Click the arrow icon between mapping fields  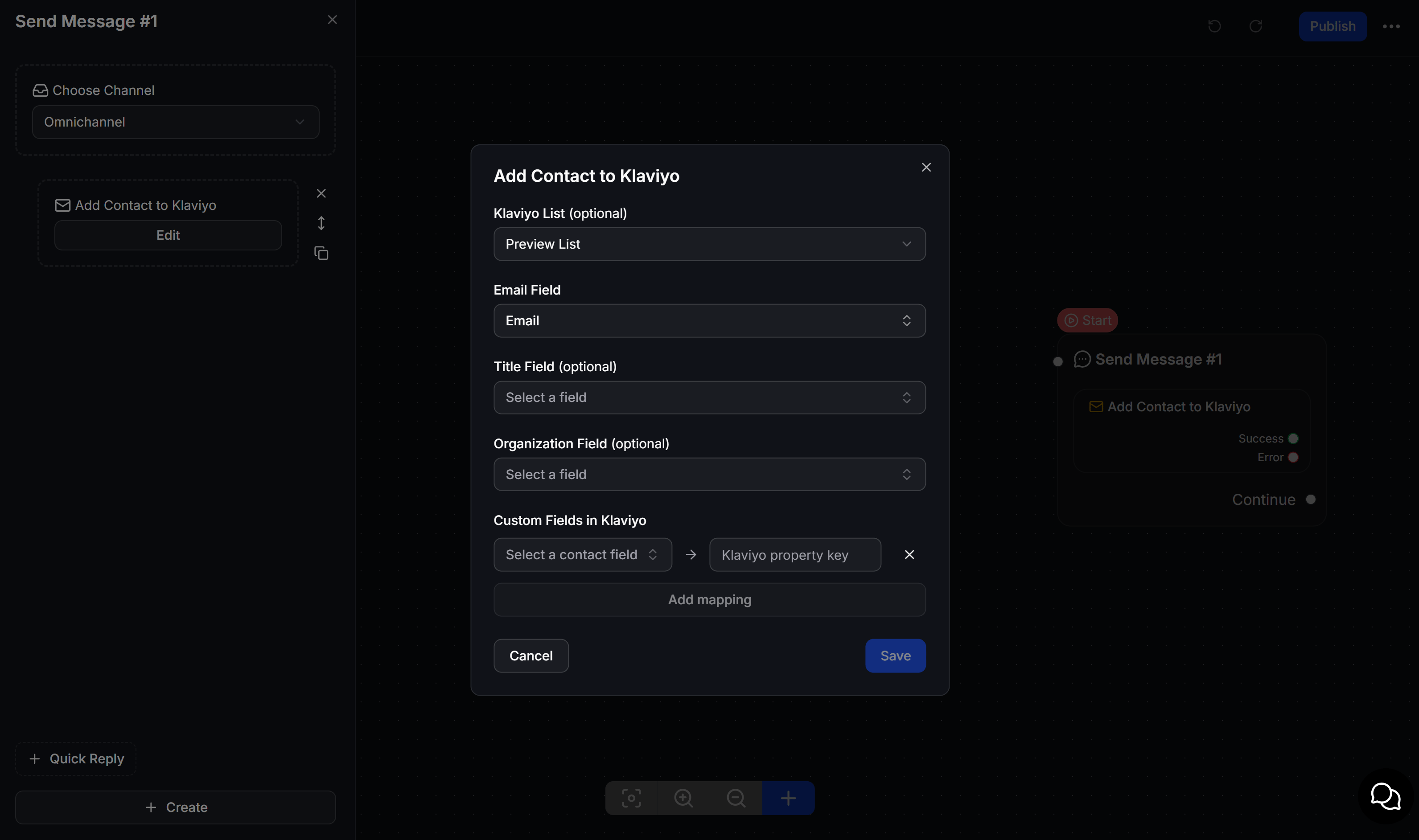point(690,555)
